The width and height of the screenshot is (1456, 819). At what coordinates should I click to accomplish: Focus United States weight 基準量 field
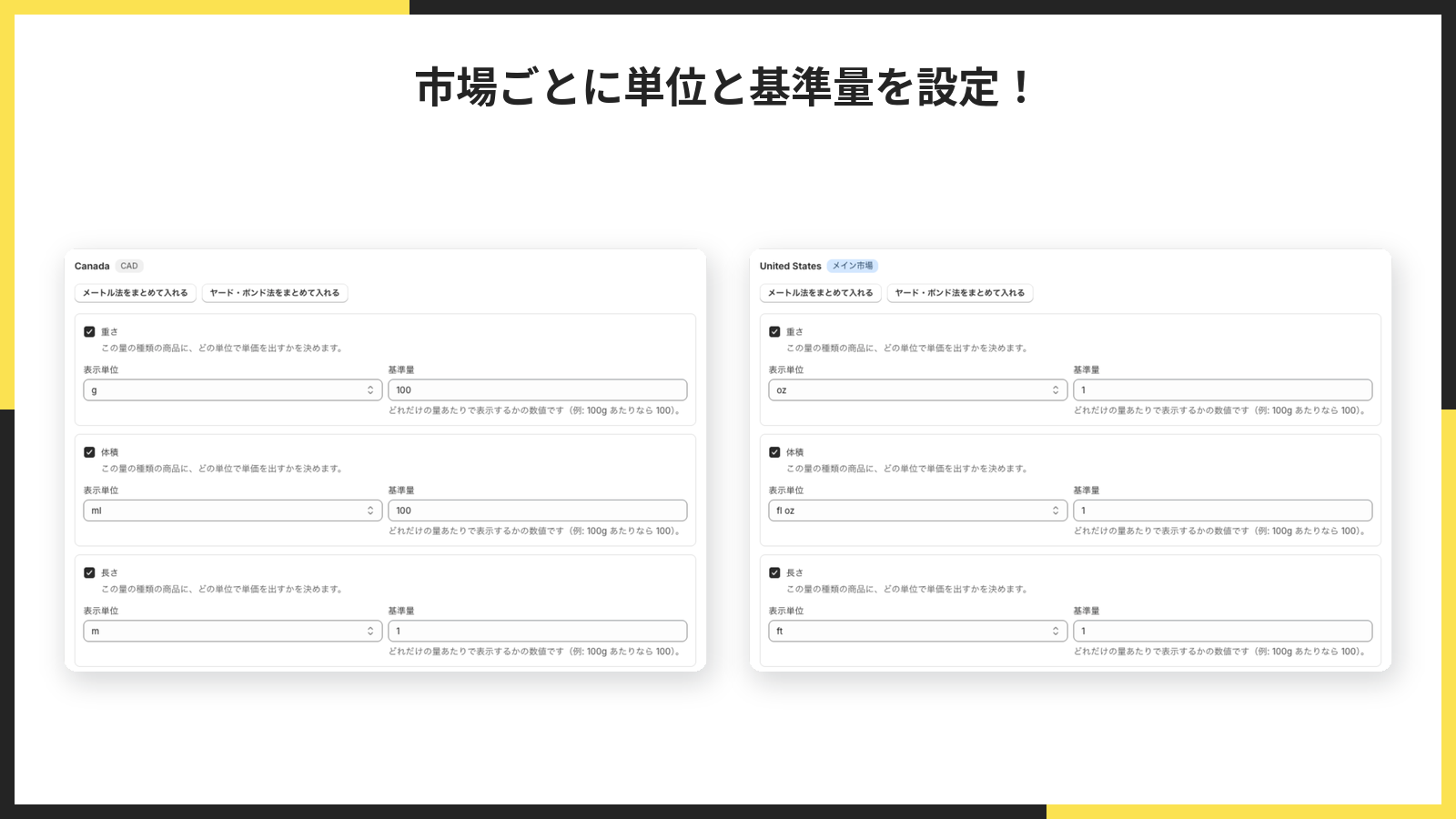[x=1223, y=390]
